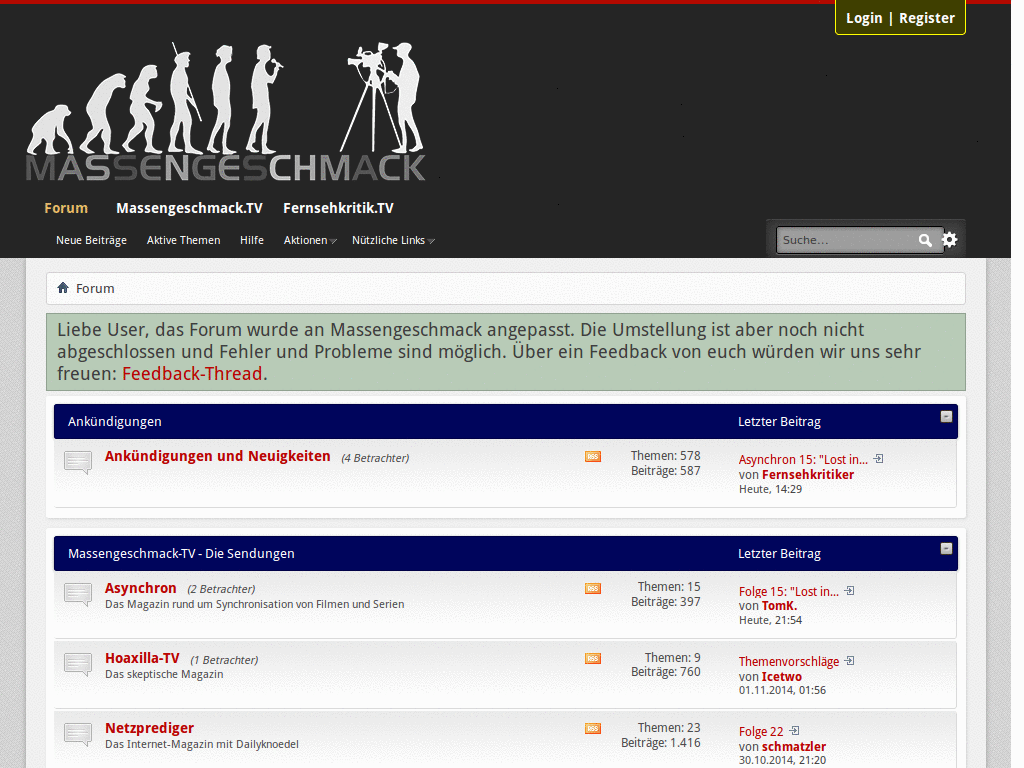Click forum status icon beside Netzprediger
Image resolution: width=1024 pixels, height=768 pixels.
click(78, 734)
